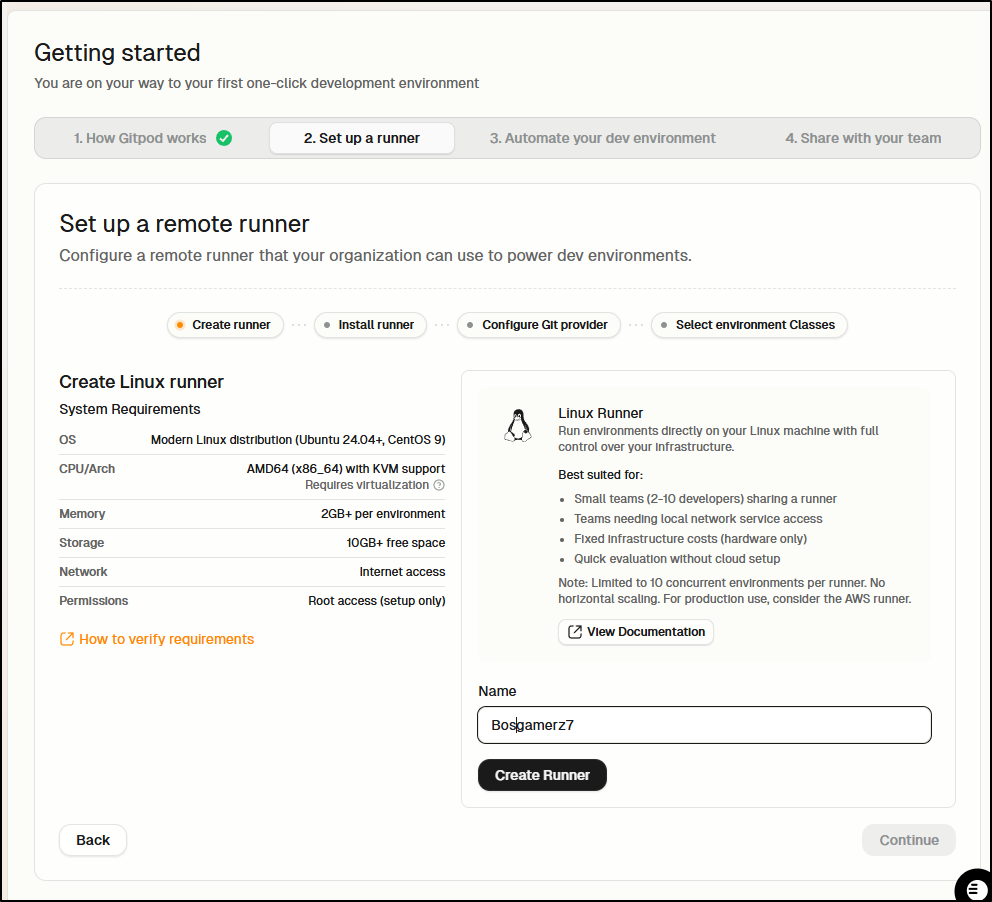Go to Automate your dev environment tab
This screenshot has height=902, width=992.
602,138
